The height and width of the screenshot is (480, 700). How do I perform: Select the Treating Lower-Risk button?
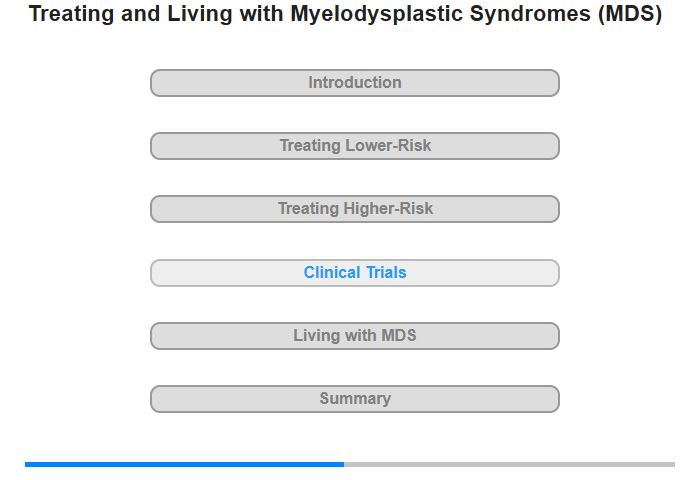355,146
